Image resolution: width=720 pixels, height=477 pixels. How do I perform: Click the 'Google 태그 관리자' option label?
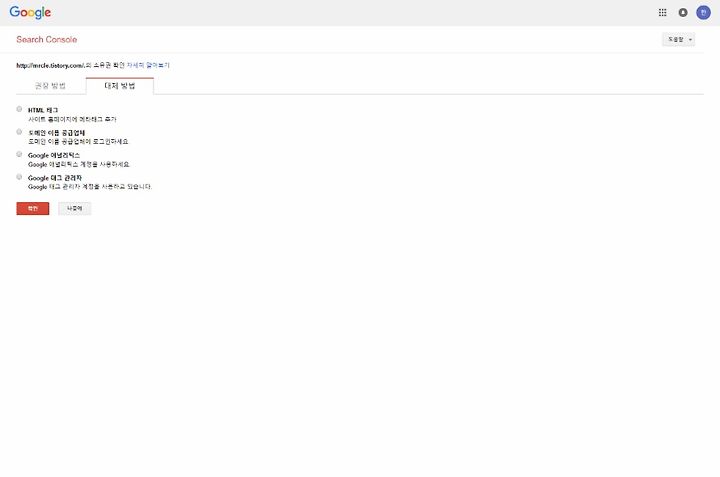55,178
